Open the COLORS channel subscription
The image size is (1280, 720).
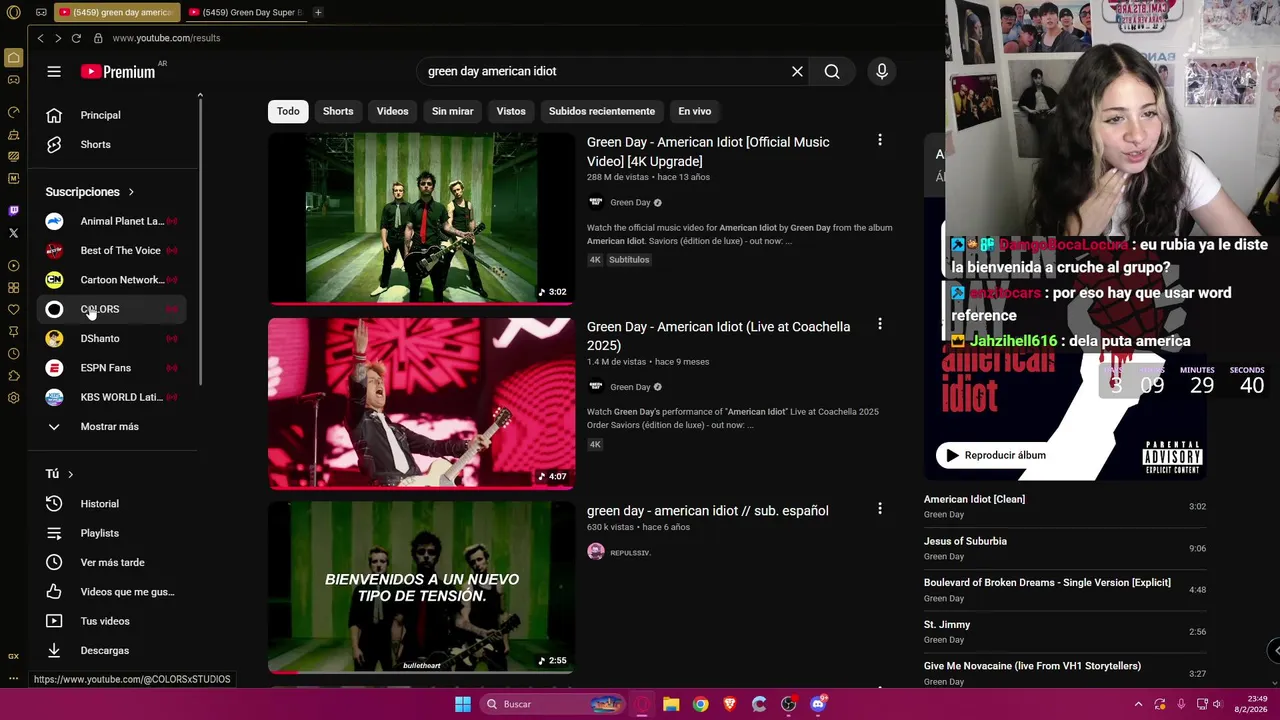[112, 309]
